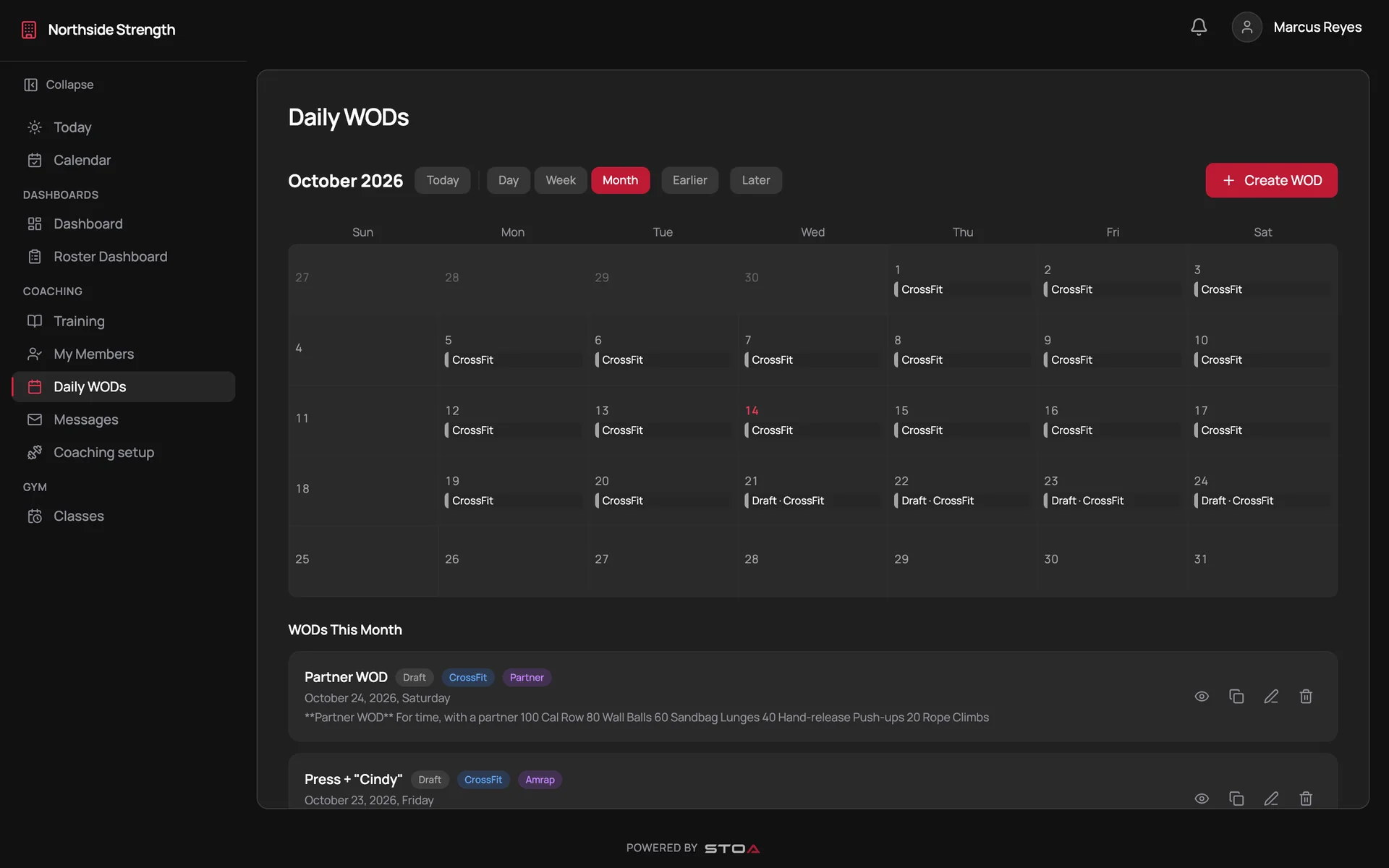Open Draft CrossFit WOD on October 24
1389x868 pixels.
coord(1262,501)
